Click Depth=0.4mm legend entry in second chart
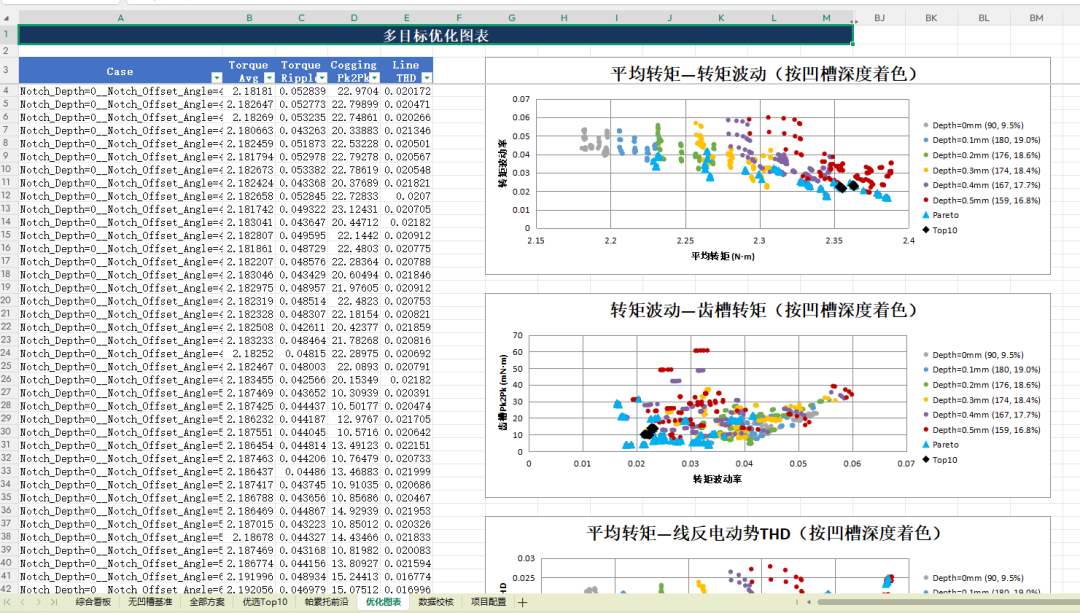 pyautogui.click(x=982, y=415)
